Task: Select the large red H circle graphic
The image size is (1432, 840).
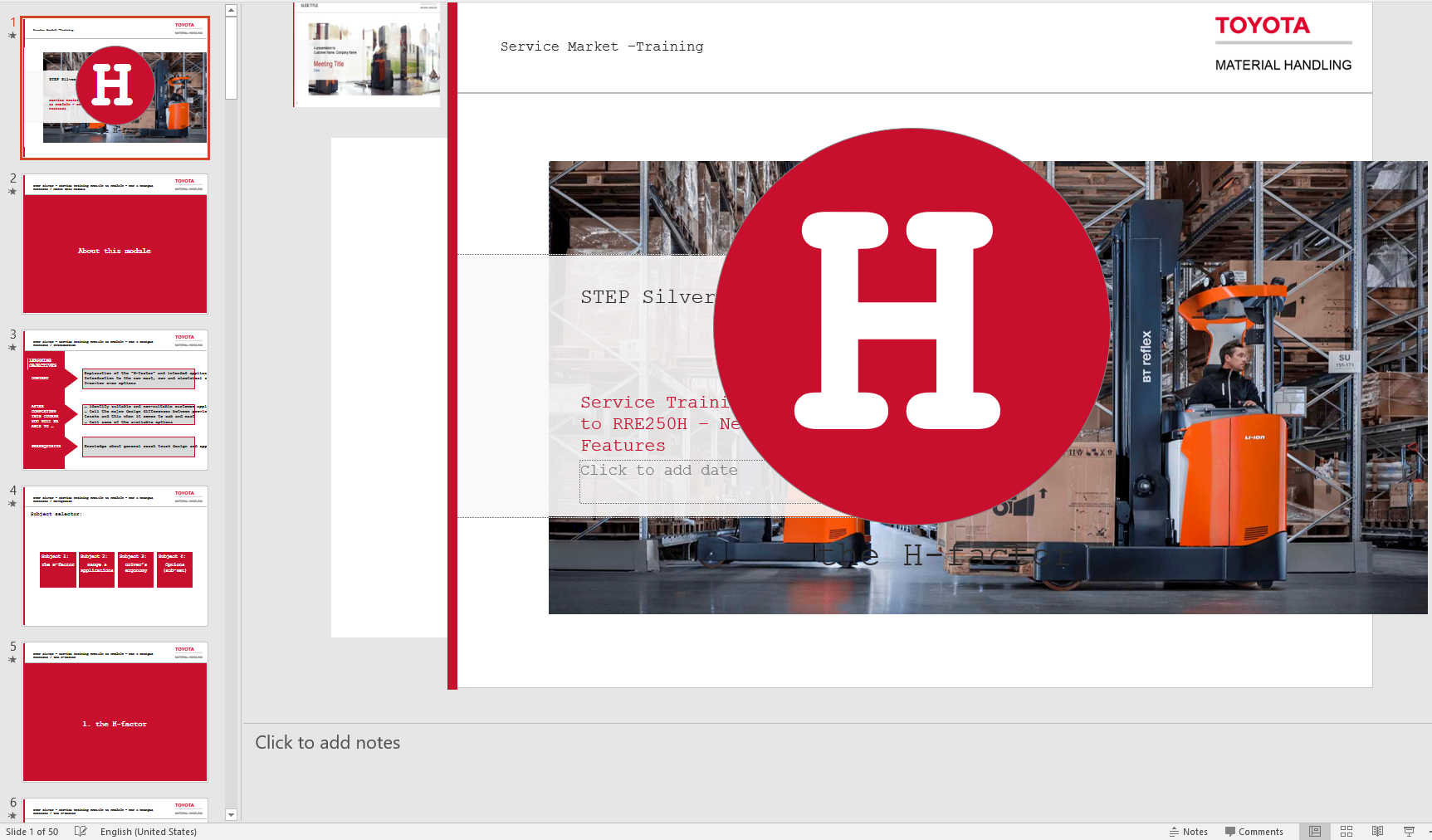Action: click(x=911, y=326)
